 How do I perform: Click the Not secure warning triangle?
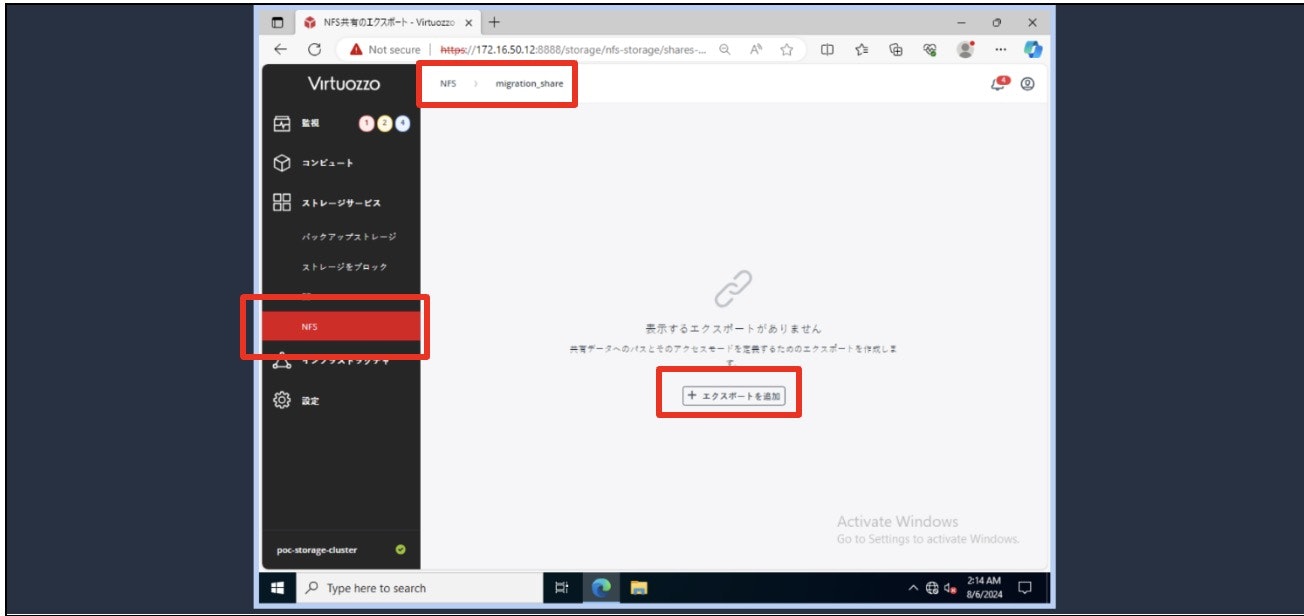click(x=356, y=49)
